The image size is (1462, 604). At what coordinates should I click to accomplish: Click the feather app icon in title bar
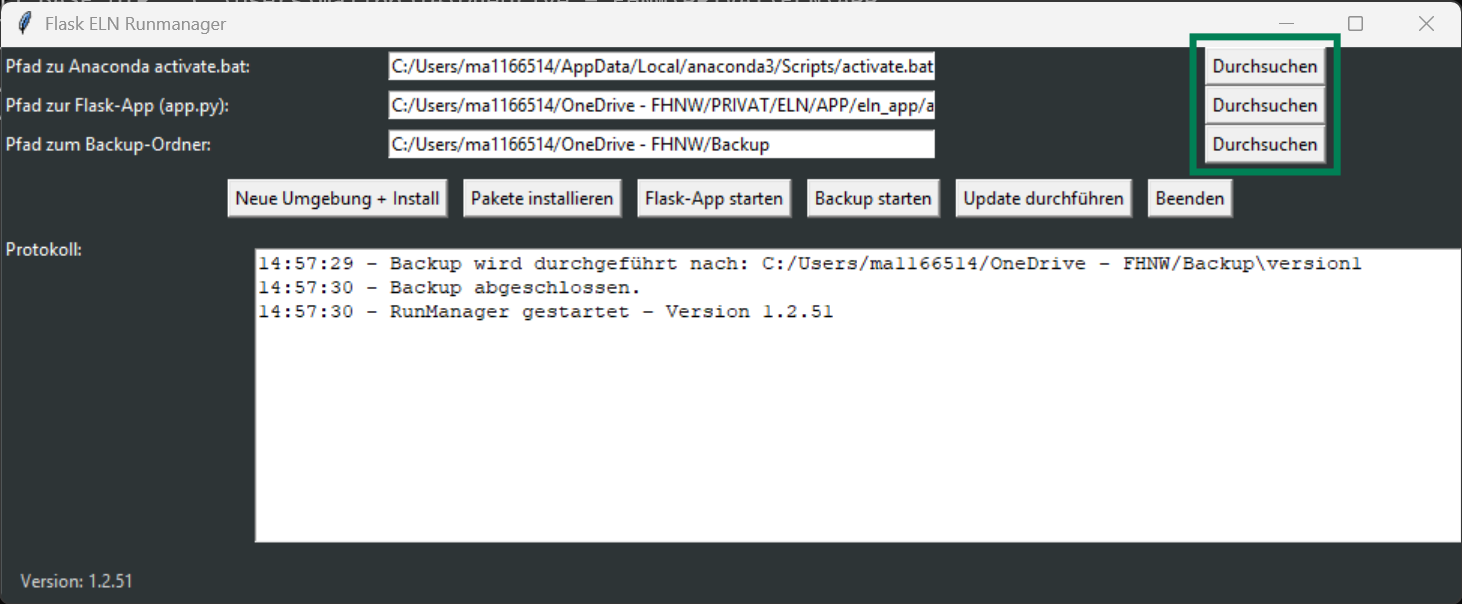(x=24, y=24)
